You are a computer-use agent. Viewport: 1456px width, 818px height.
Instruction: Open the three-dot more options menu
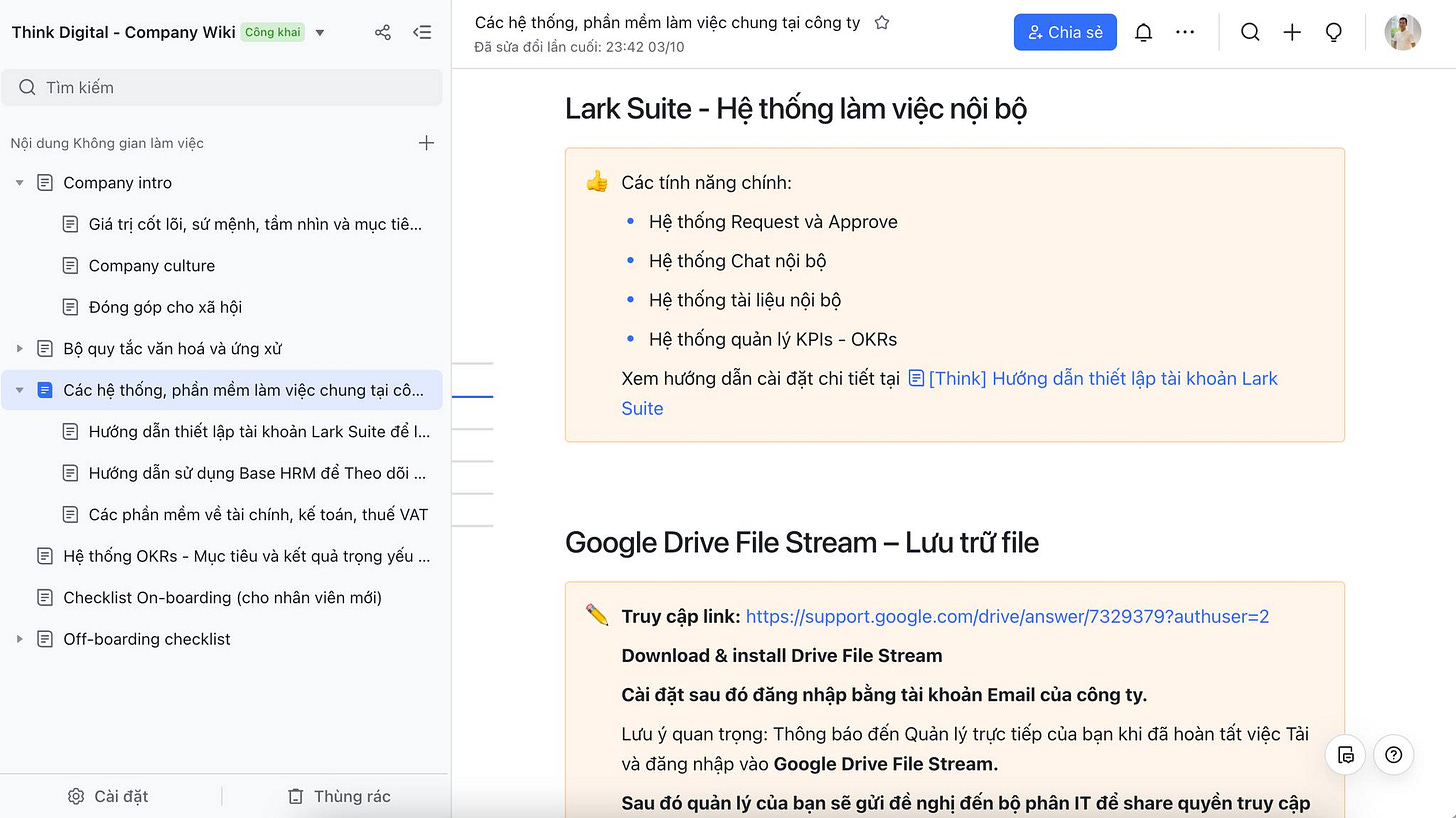tap(1185, 32)
